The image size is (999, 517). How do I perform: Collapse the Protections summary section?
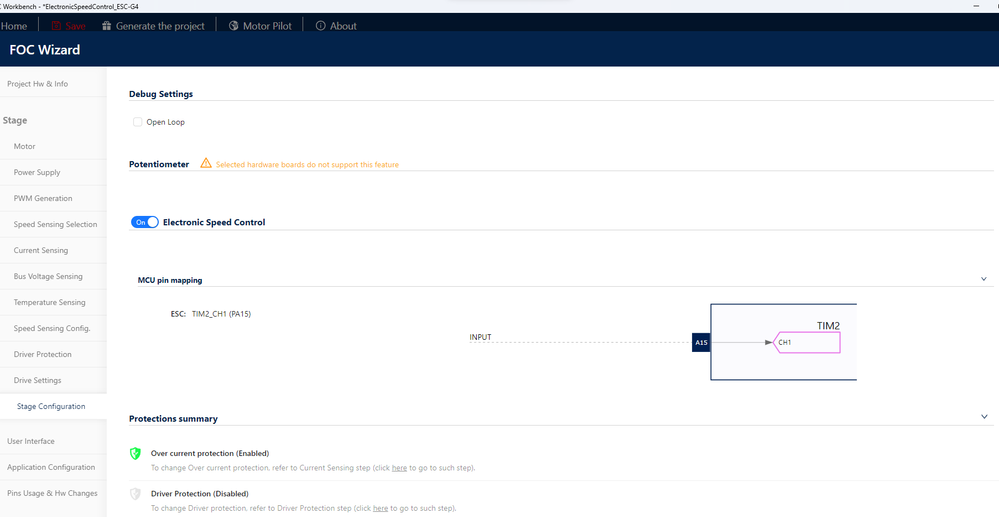click(984, 417)
